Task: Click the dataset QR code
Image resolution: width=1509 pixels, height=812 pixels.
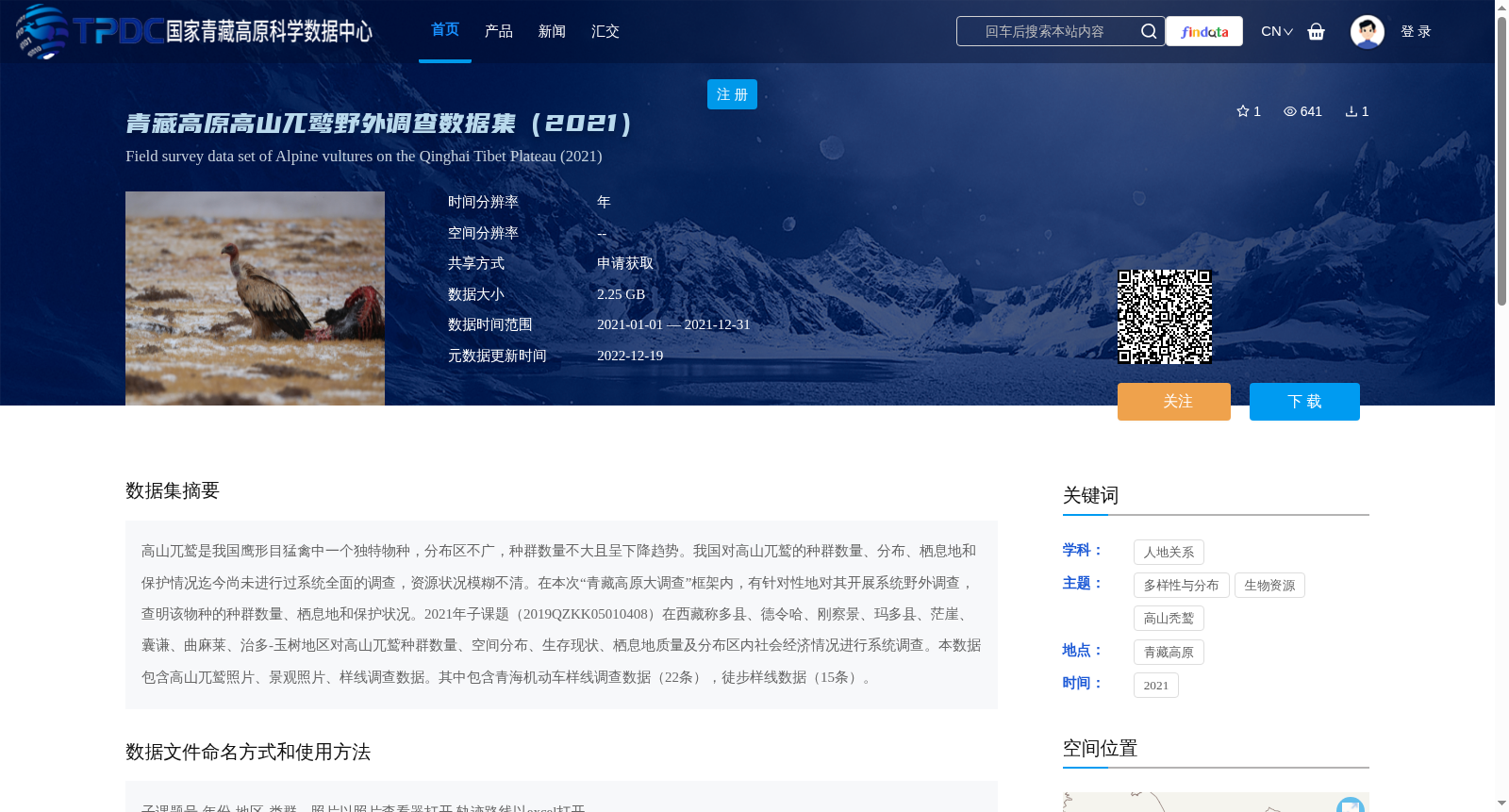Action: click(x=1165, y=317)
